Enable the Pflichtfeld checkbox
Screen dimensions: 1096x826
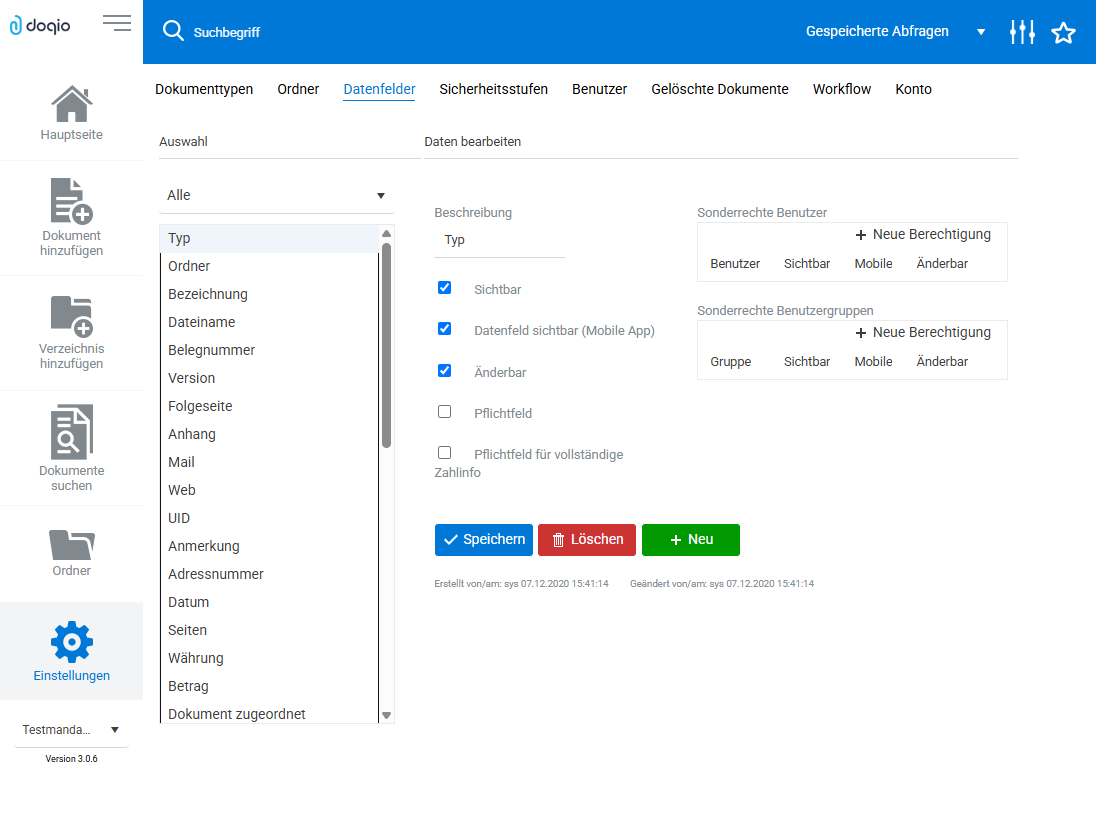point(445,412)
